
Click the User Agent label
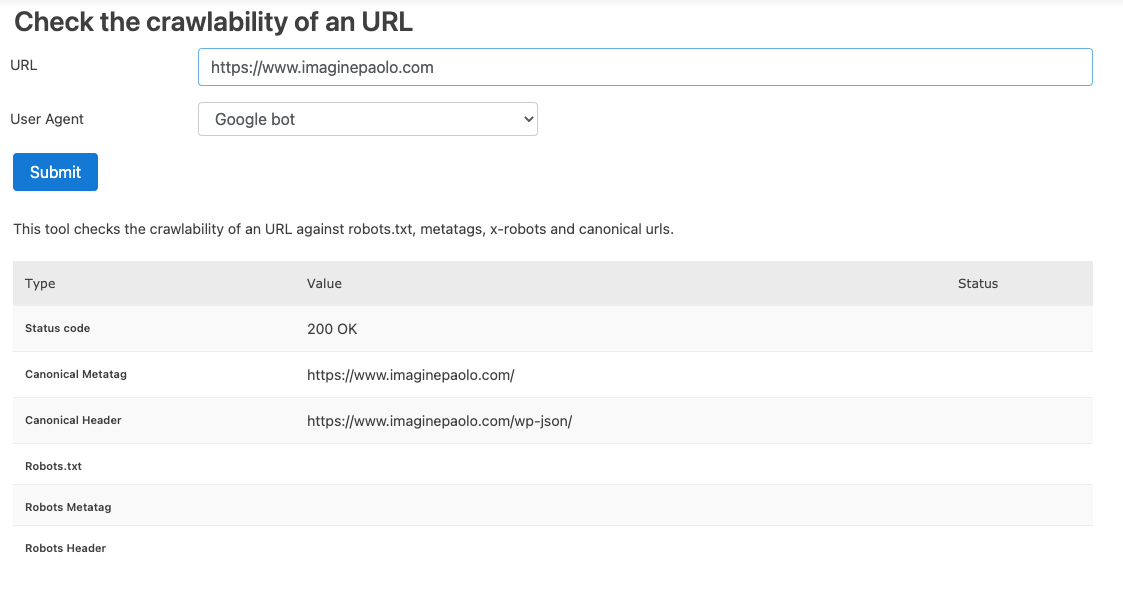click(x=47, y=119)
